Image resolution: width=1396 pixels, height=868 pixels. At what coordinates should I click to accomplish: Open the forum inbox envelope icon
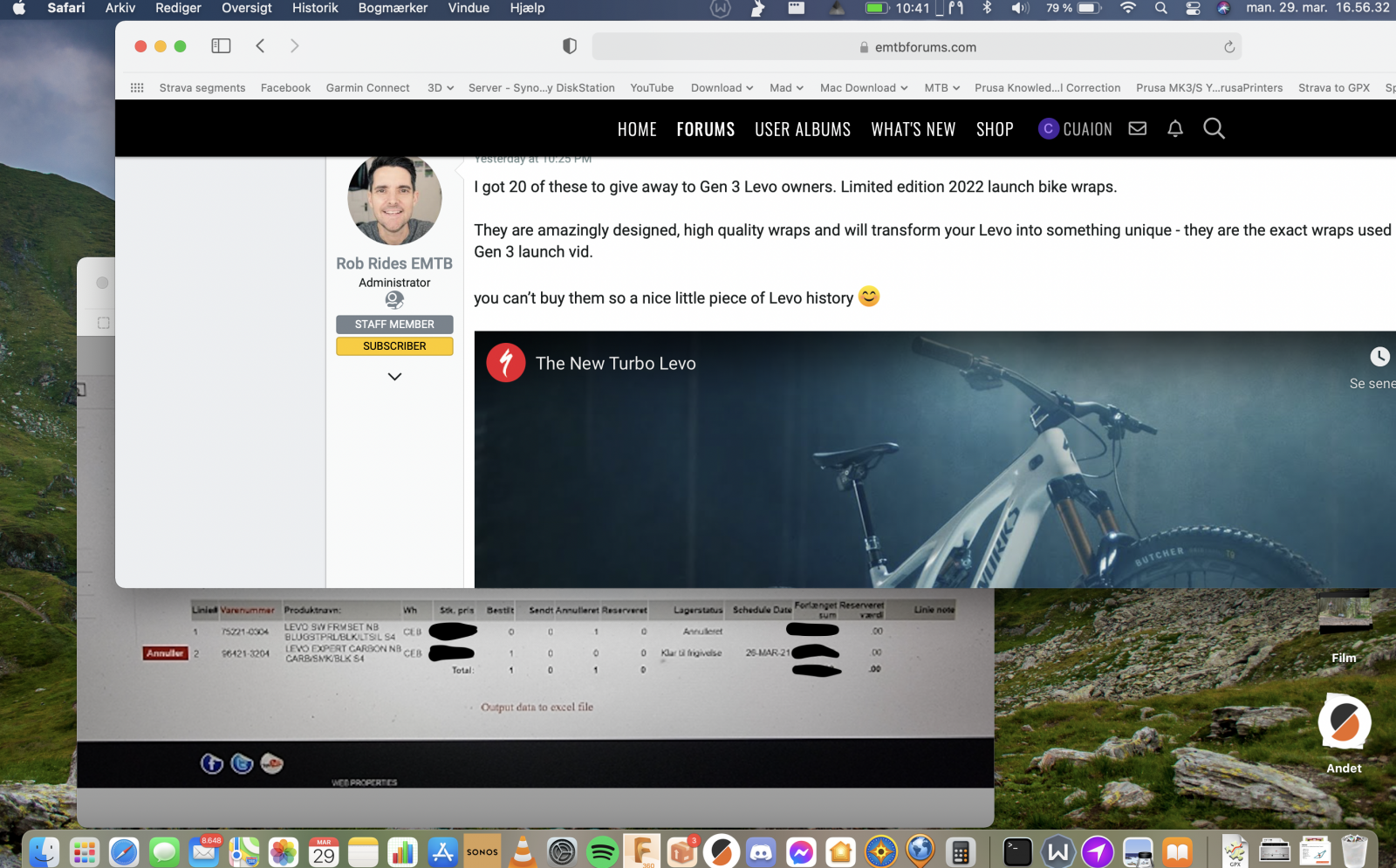[1137, 129]
